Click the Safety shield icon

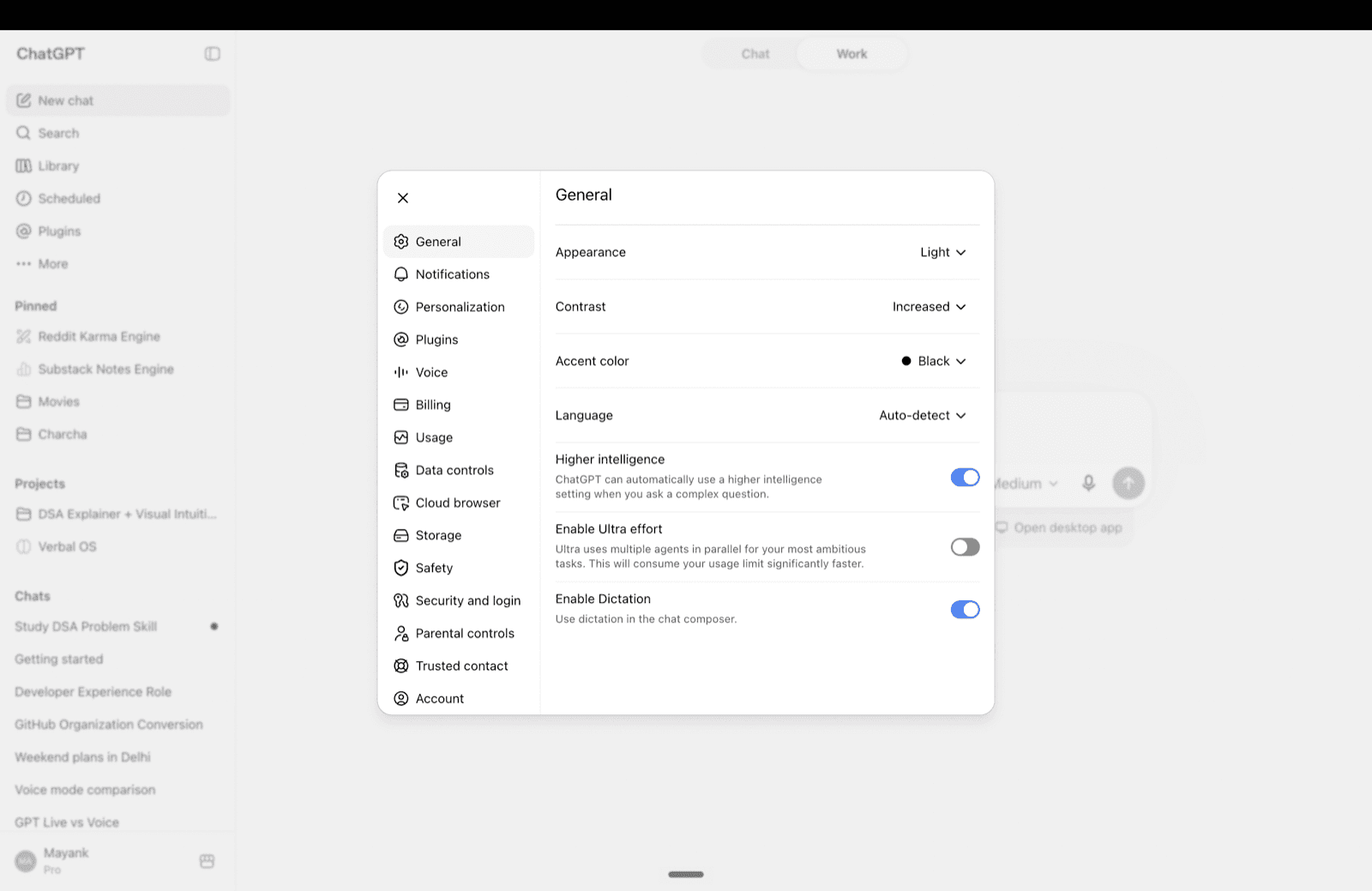pos(400,568)
